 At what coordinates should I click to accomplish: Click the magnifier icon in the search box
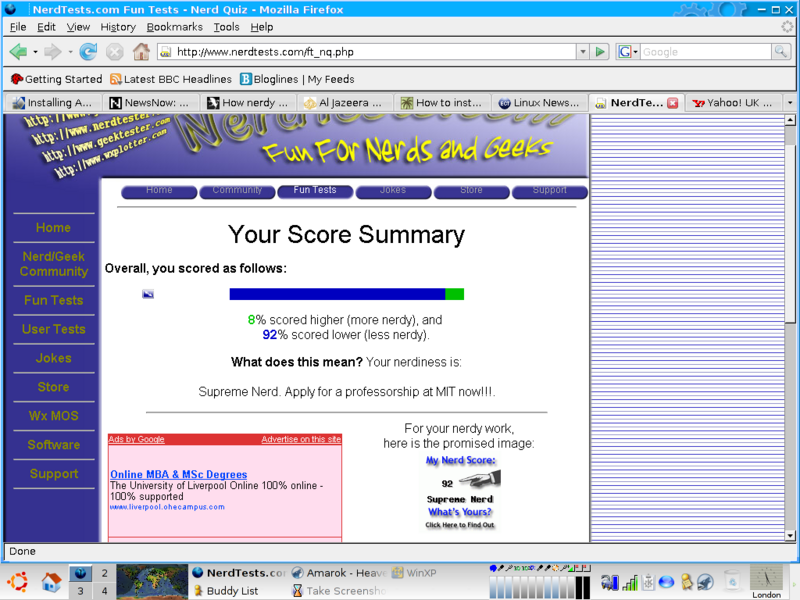[780, 51]
